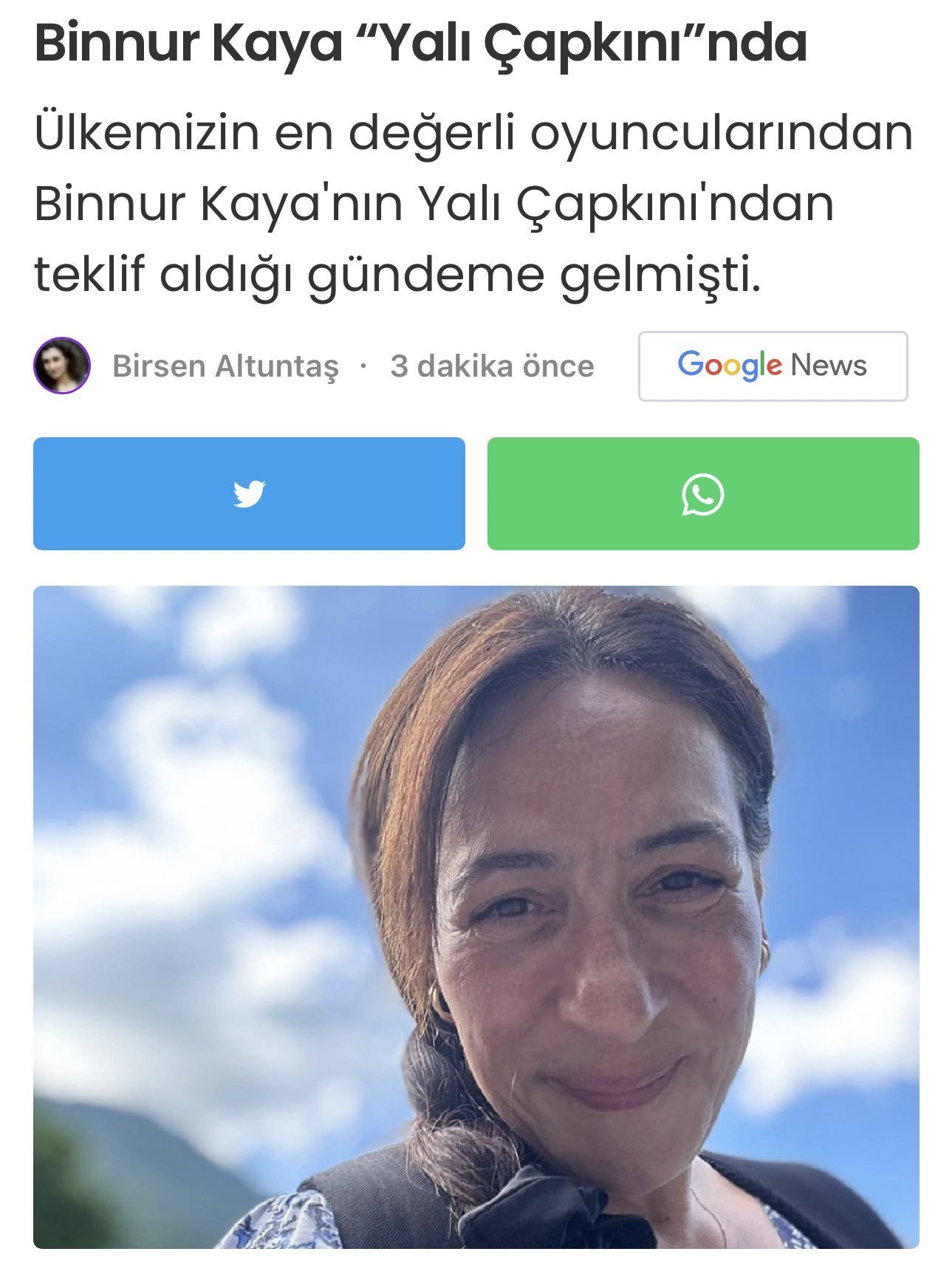Click the "3 dakika önce" timestamp
This screenshot has width=952, height=1277.
click(x=492, y=366)
